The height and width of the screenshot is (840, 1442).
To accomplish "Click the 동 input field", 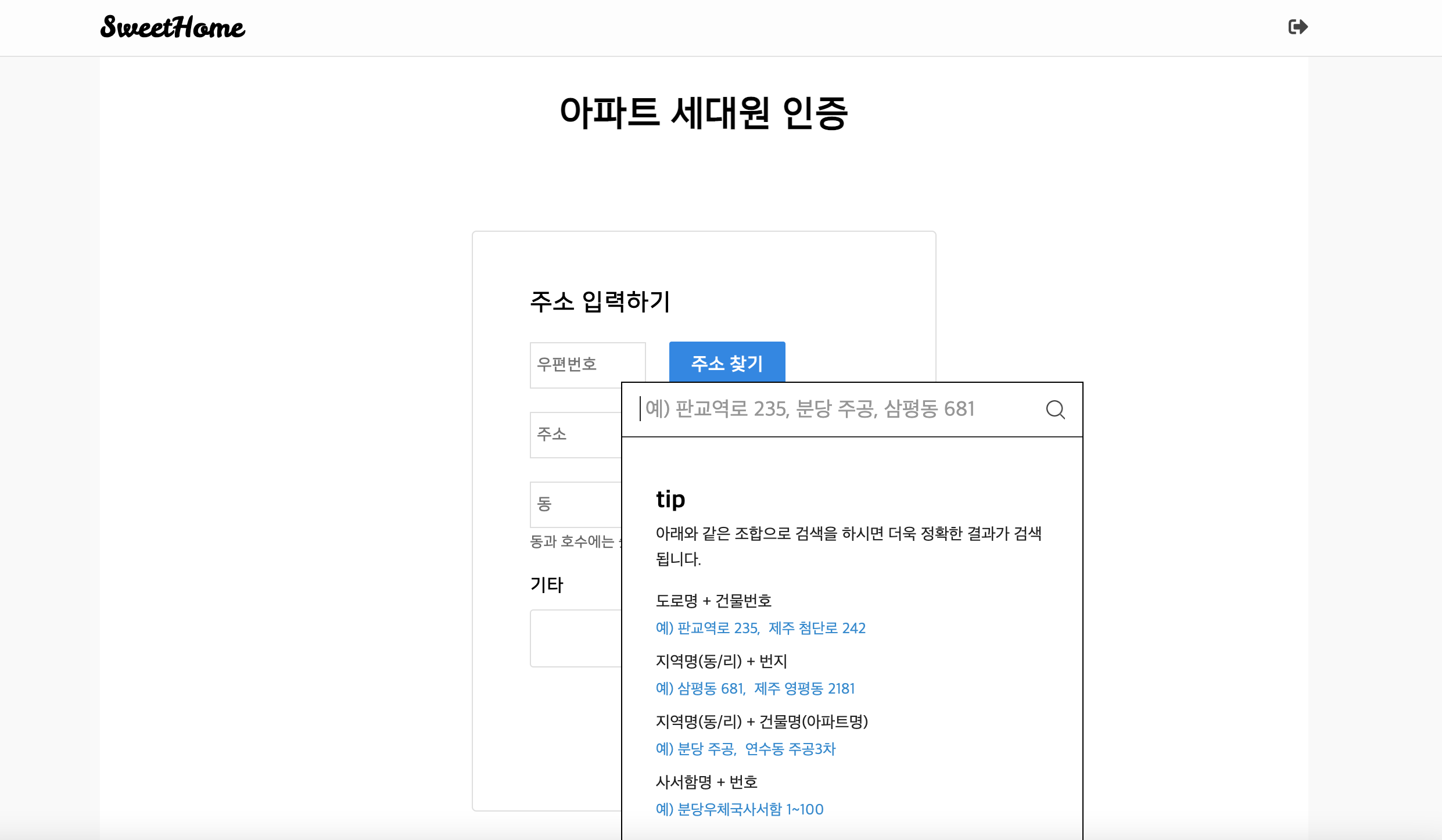I will click(575, 504).
